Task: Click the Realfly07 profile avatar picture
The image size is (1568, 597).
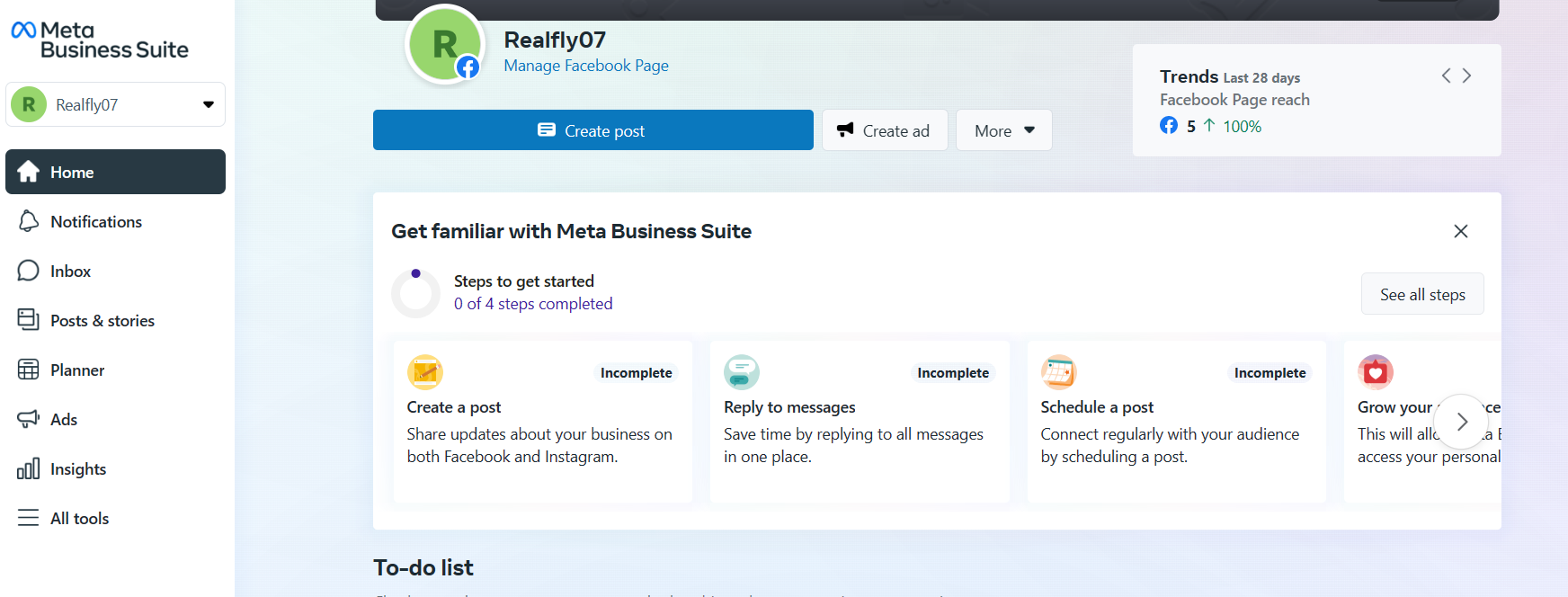Action: [445, 44]
